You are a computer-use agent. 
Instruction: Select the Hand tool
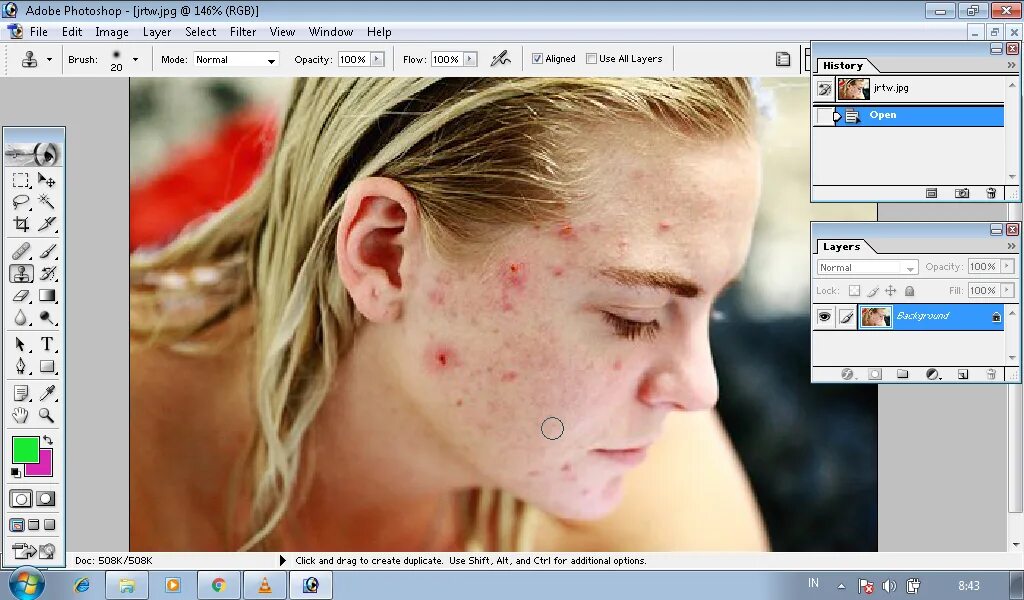click(21, 415)
